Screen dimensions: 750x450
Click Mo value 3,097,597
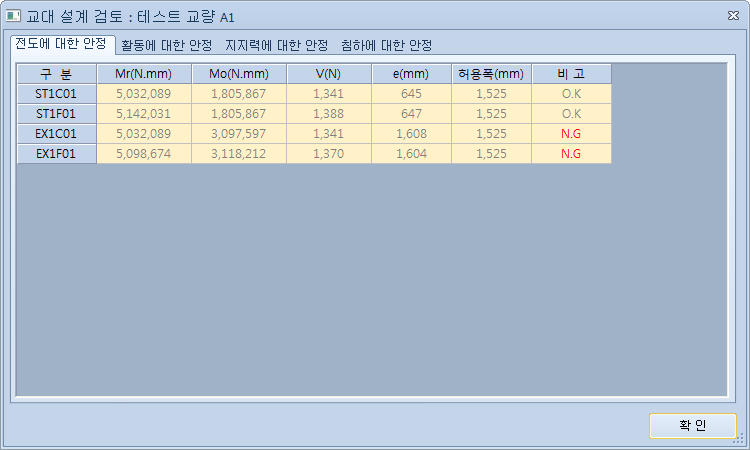(239, 134)
